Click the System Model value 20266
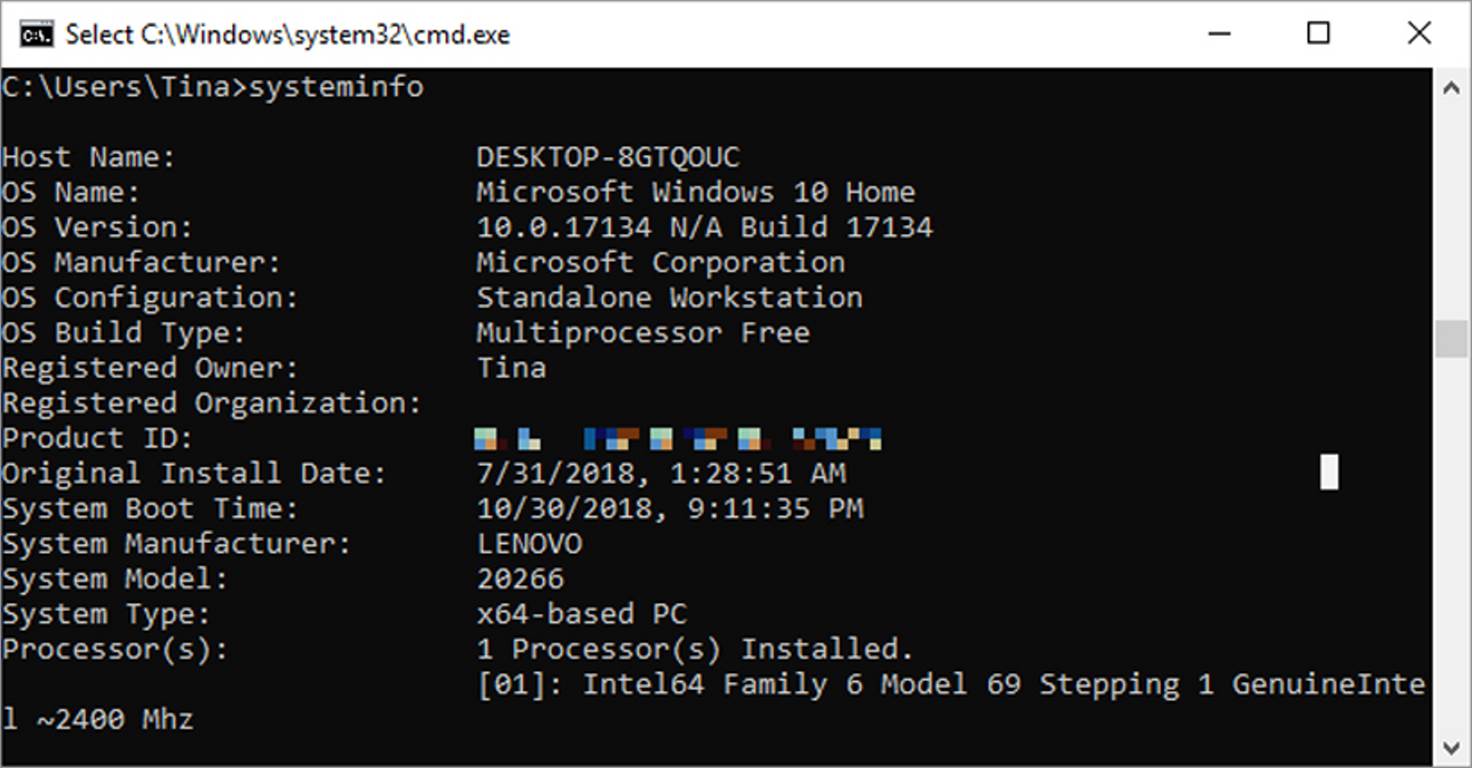This screenshot has height=768, width=1472. pos(521,578)
